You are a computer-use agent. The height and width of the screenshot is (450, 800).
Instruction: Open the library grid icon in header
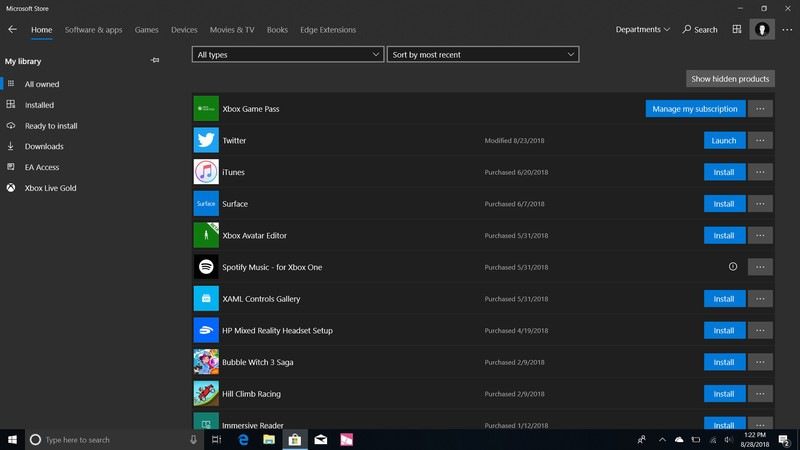click(x=737, y=29)
